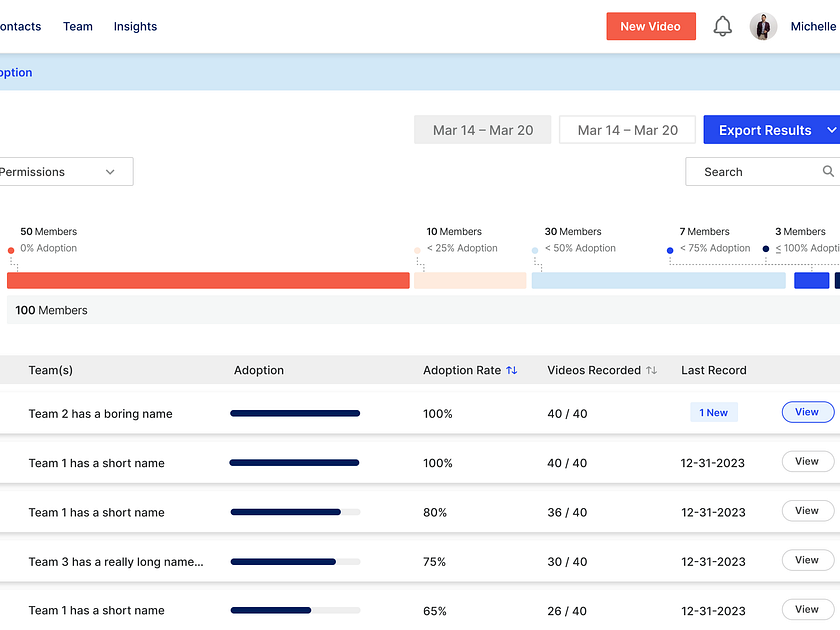The height and width of the screenshot is (630, 840).
Task: Go to the Team section
Action: point(77,26)
